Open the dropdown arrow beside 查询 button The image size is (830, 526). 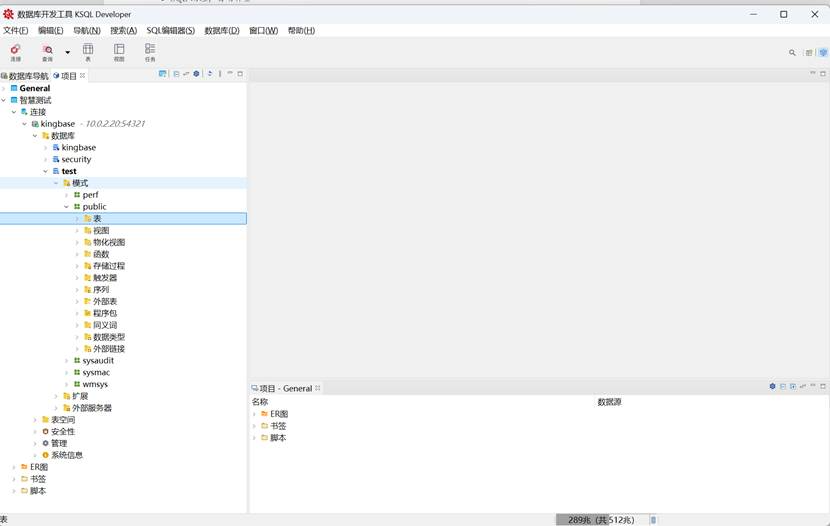pos(68,52)
